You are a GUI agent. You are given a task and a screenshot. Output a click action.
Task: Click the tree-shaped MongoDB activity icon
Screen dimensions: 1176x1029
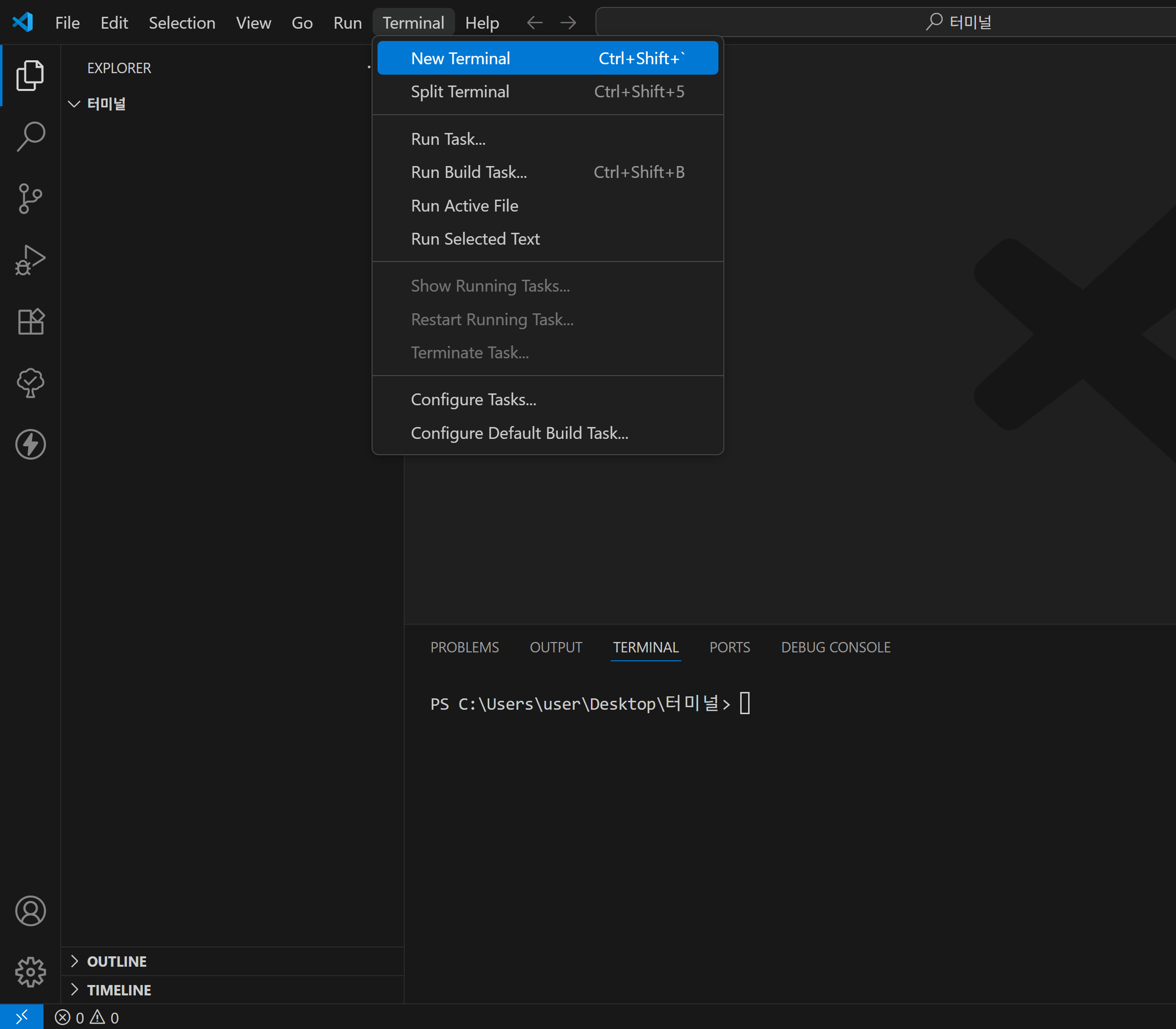point(30,383)
